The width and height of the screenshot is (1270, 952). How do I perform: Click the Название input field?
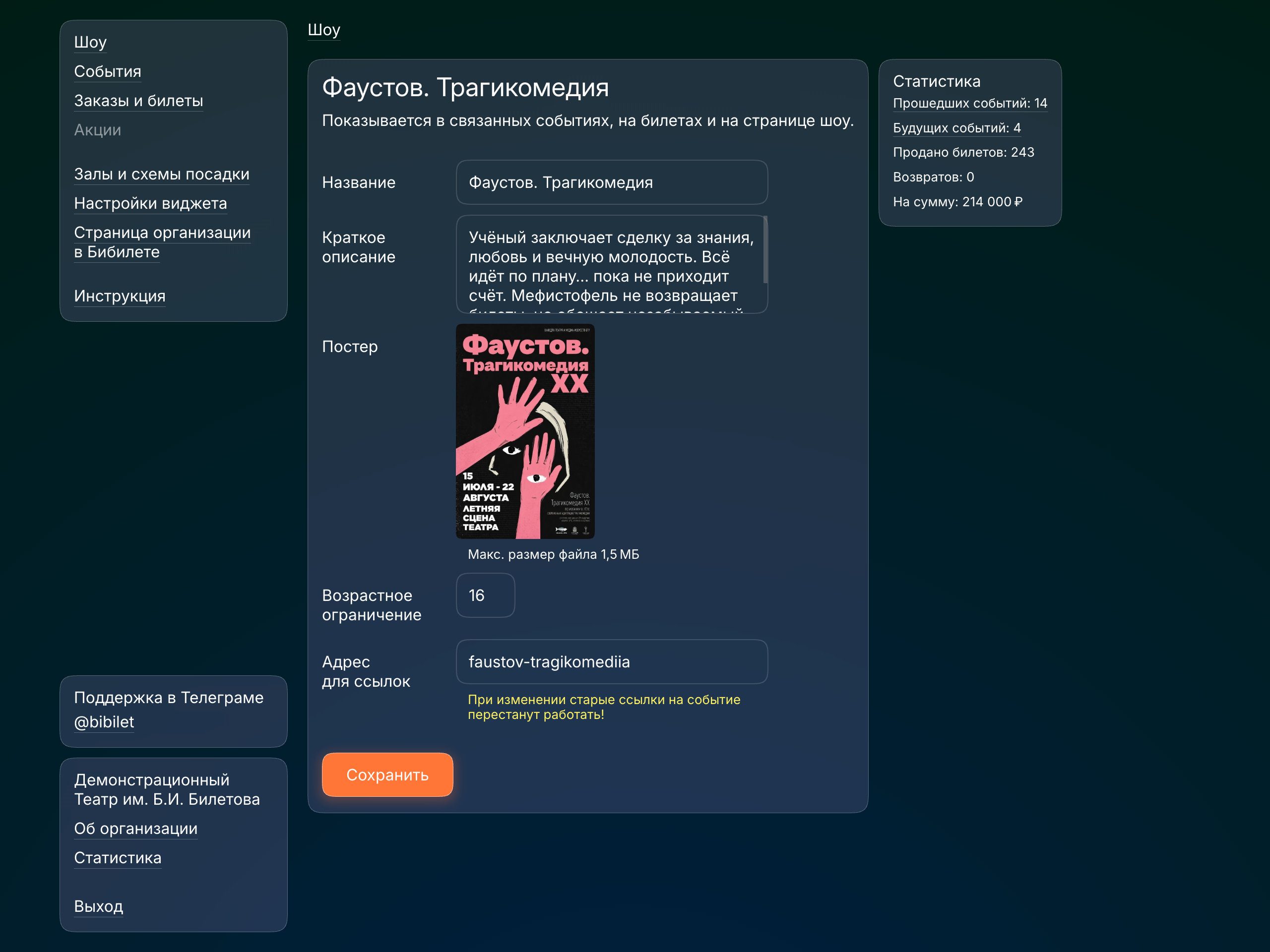pyautogui.click(x=612, y=182)
